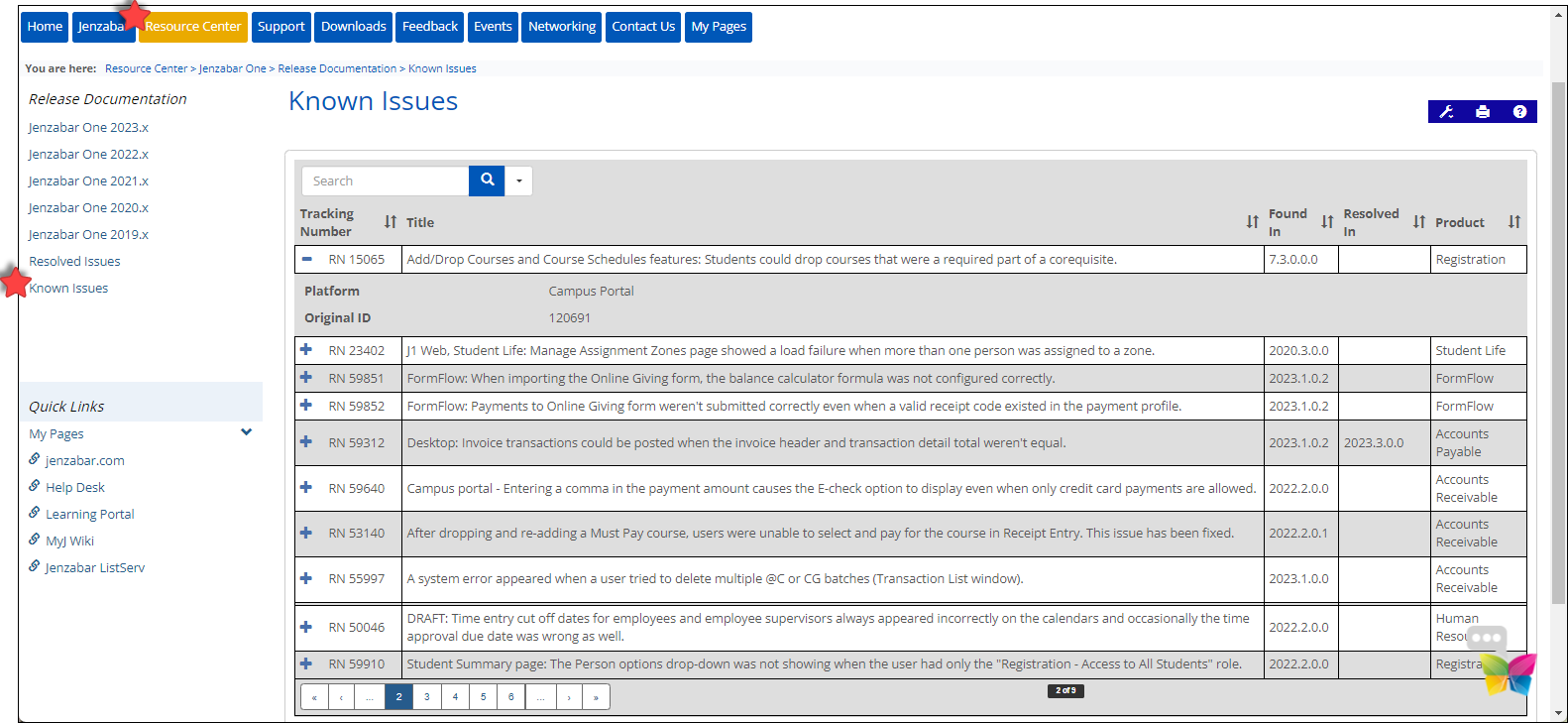Open Resolved Issues sidebar link
1568x723 pixels.
point(74,262)
